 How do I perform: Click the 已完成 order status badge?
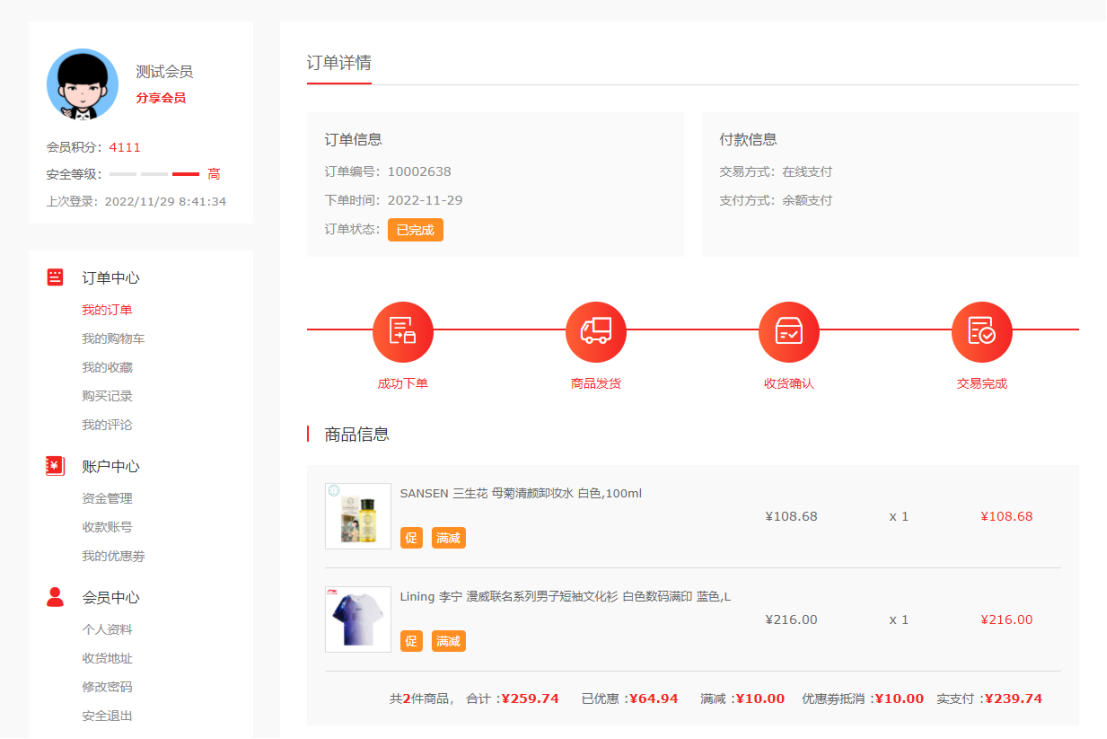(415, 230)
